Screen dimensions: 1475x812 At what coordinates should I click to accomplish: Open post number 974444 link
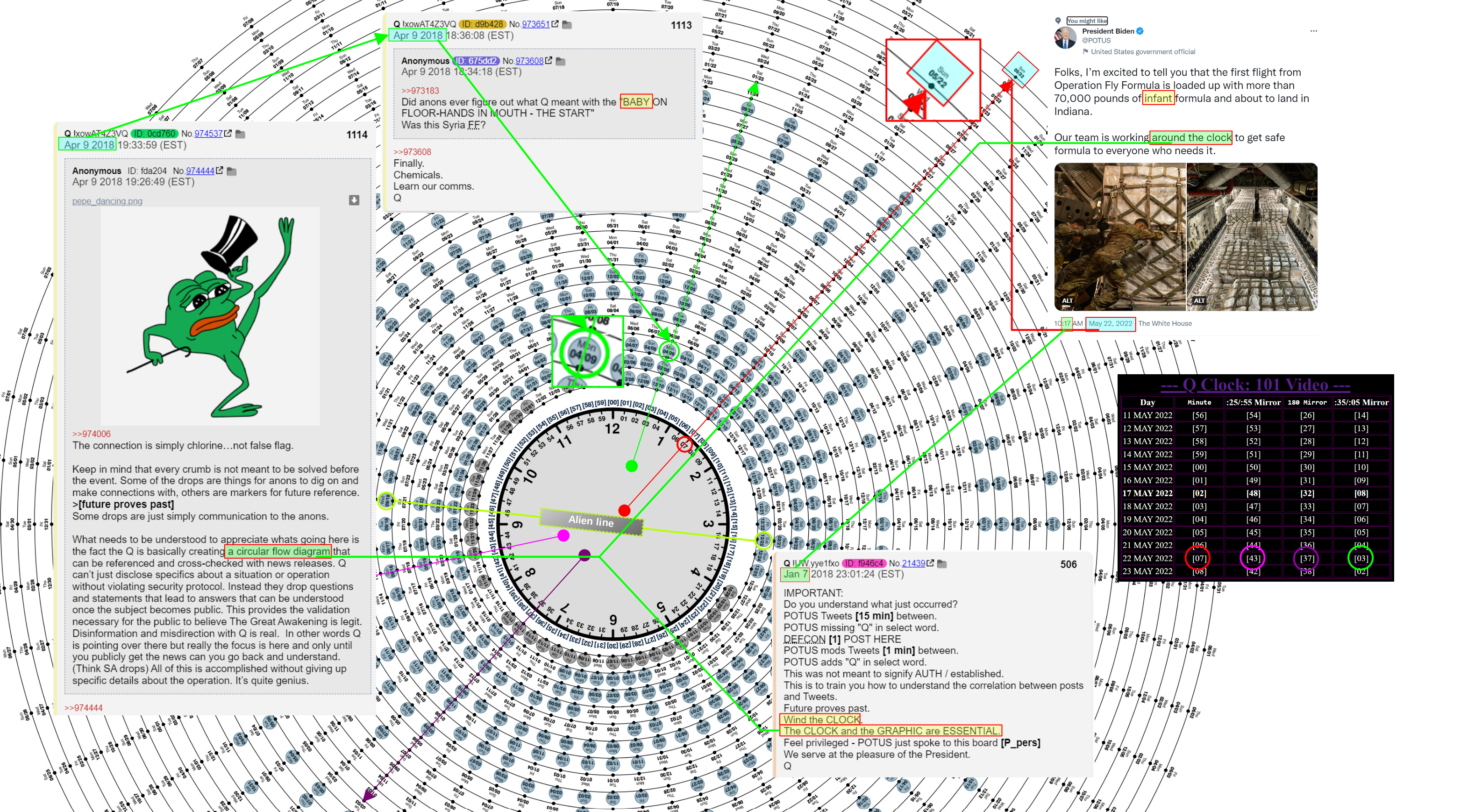pos(200,171)
